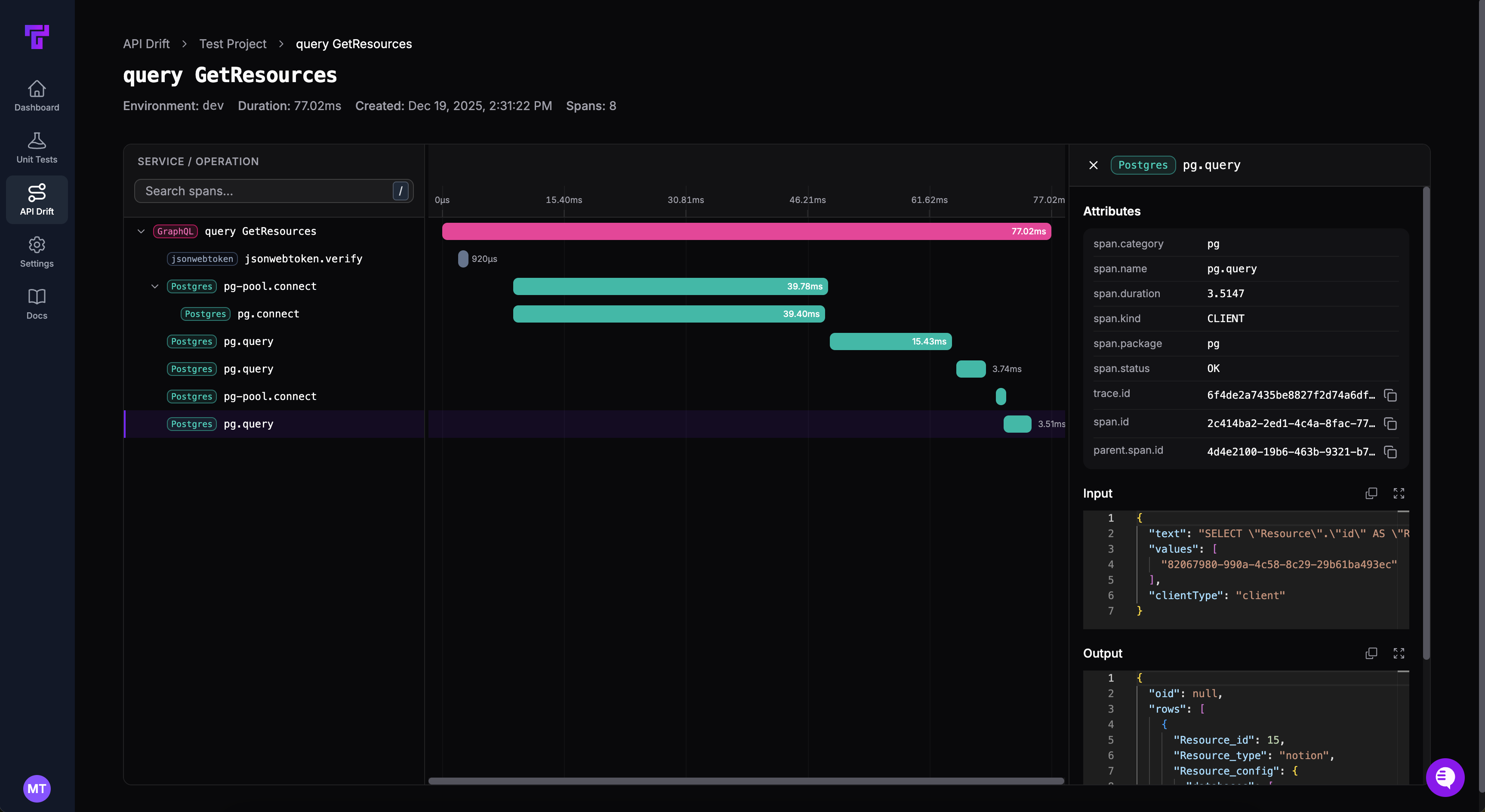This screenshot has width=1485, height=812.
Task: Collapse the query GetResources span tree
Action: [141, 231]
